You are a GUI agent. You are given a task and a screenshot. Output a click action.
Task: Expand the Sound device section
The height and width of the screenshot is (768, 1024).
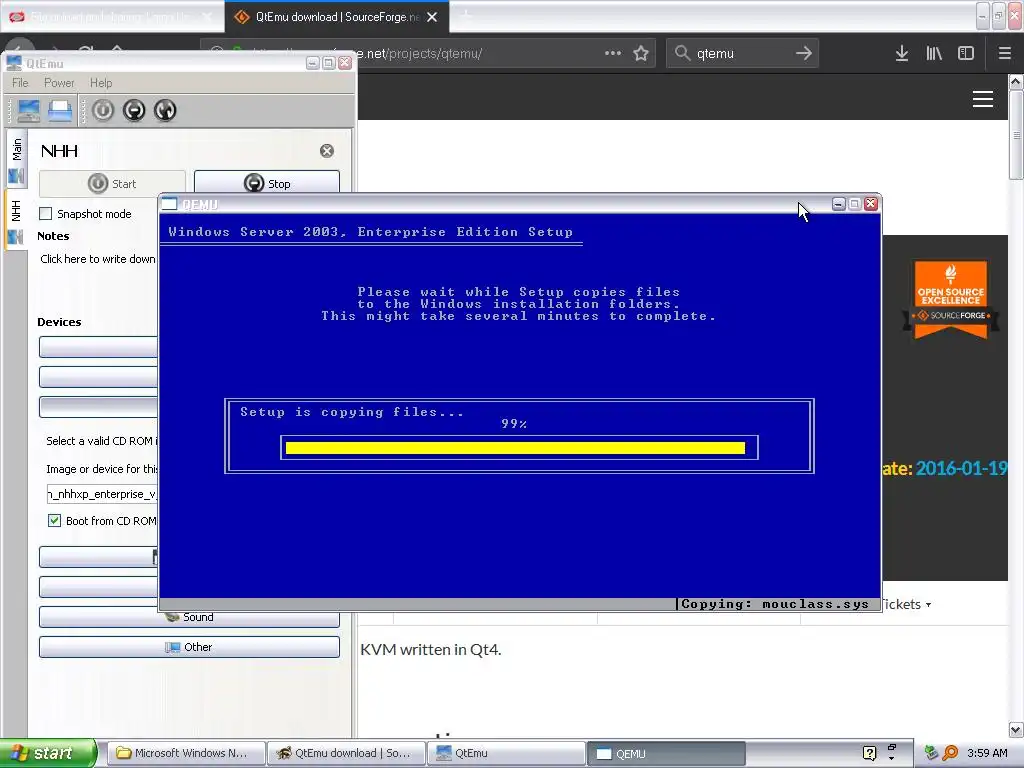[189, 616]
